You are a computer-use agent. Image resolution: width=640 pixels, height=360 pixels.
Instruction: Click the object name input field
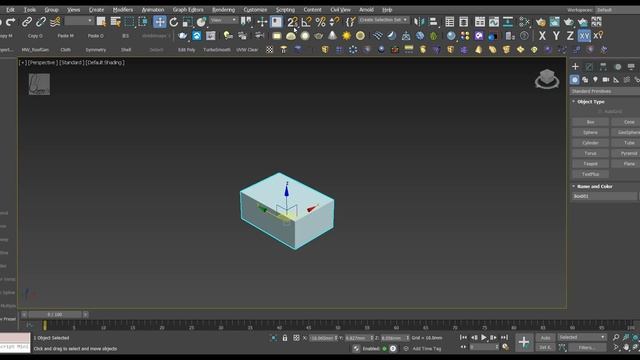pyautogui.click(x=604, y=196)
